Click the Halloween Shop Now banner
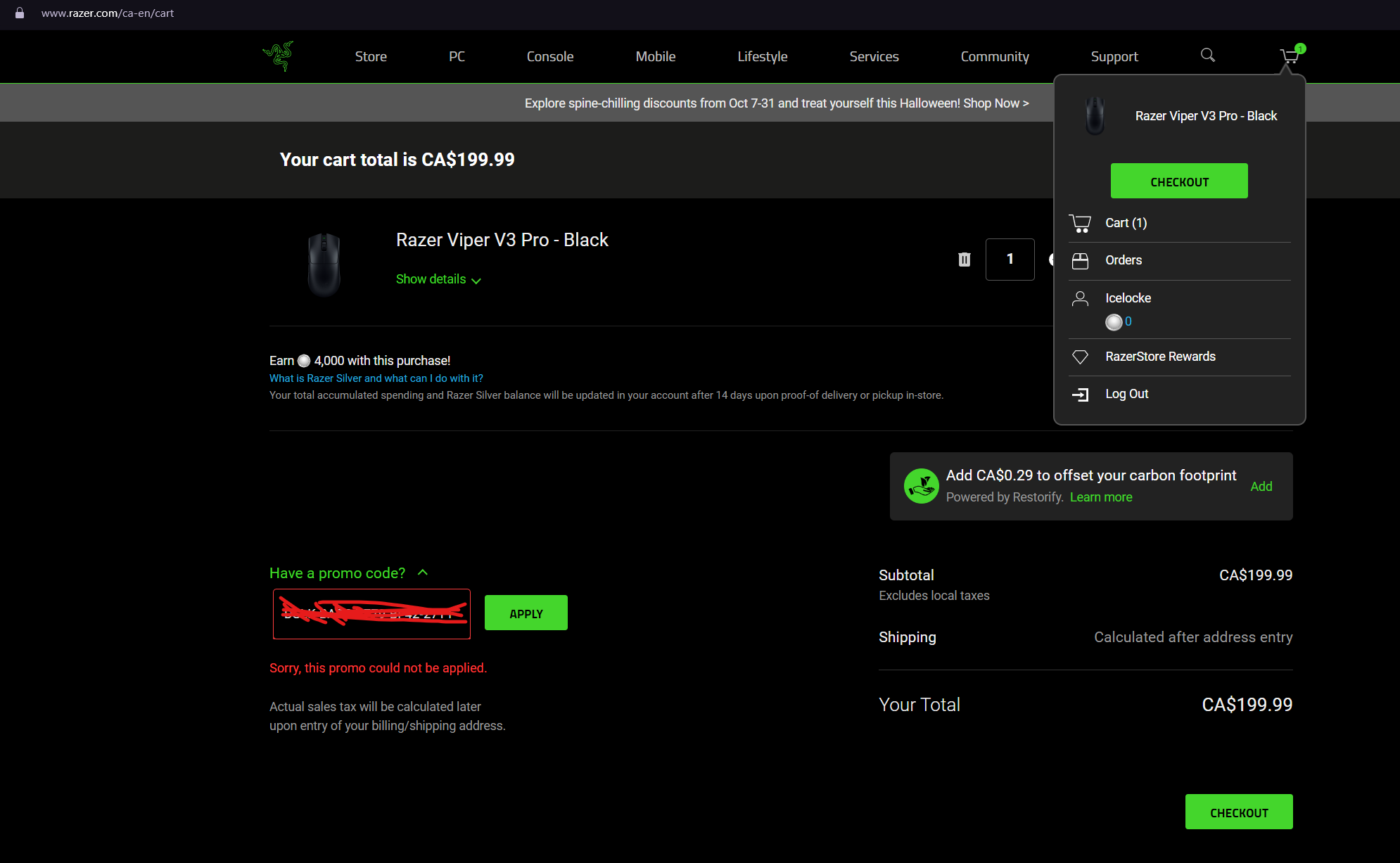The height and width of the screenshot is (863, 1400). [777, 103]
